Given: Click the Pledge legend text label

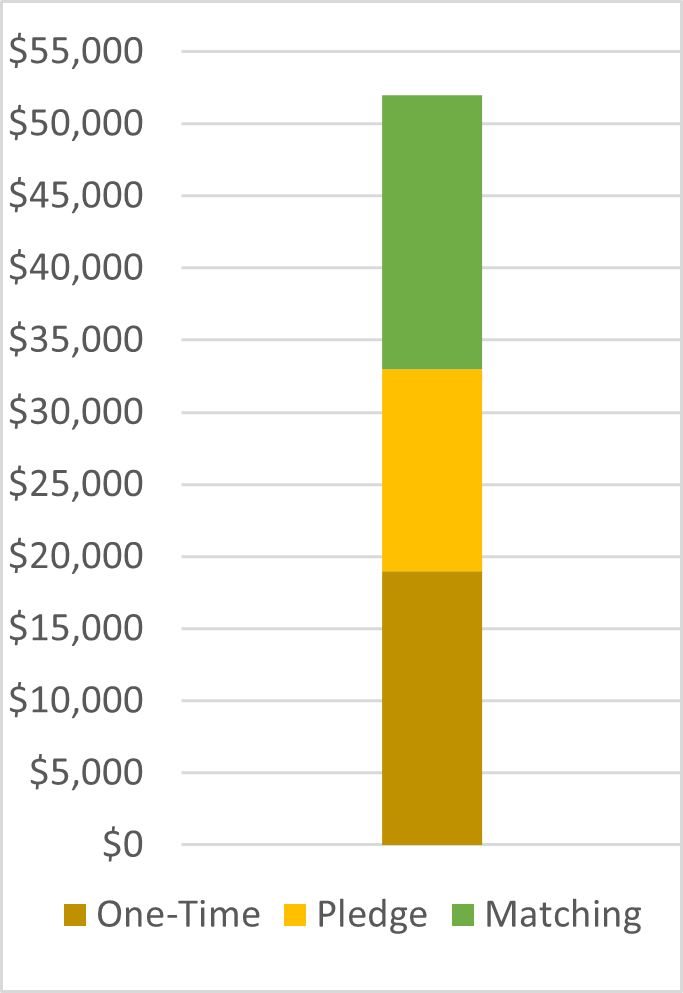Looking at the screenshot, I should pos(372,915).
